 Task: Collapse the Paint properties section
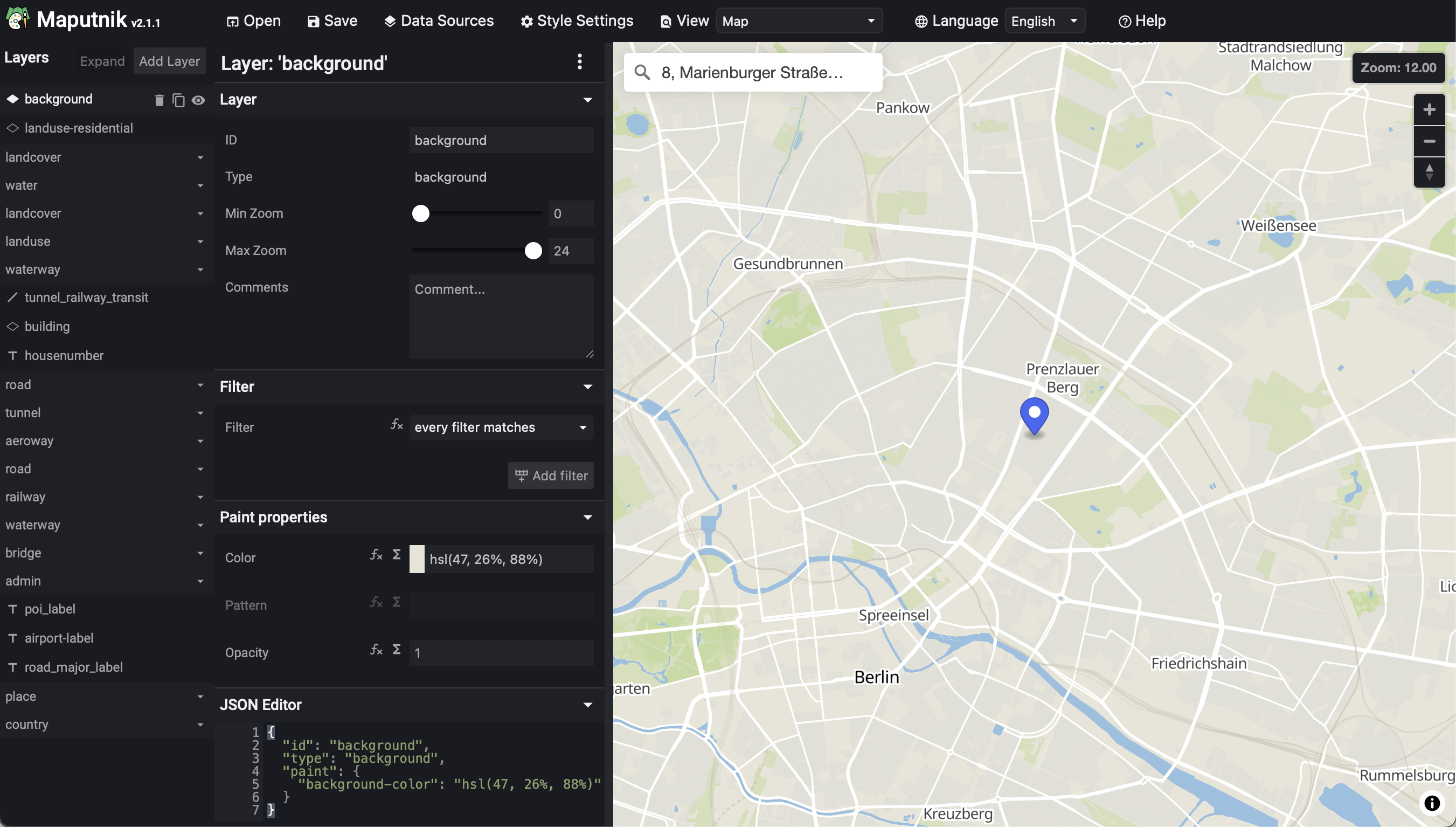(587, 518)
